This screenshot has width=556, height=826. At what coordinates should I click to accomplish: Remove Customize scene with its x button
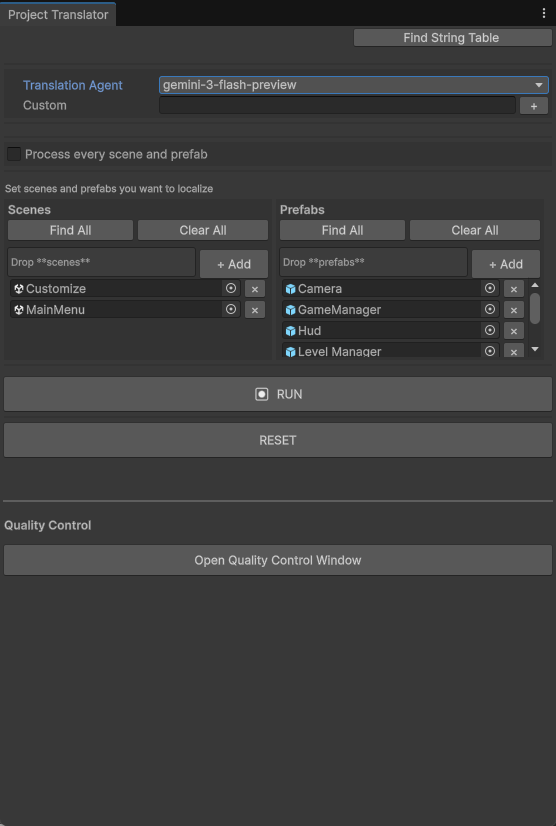[x=255, y=289]
